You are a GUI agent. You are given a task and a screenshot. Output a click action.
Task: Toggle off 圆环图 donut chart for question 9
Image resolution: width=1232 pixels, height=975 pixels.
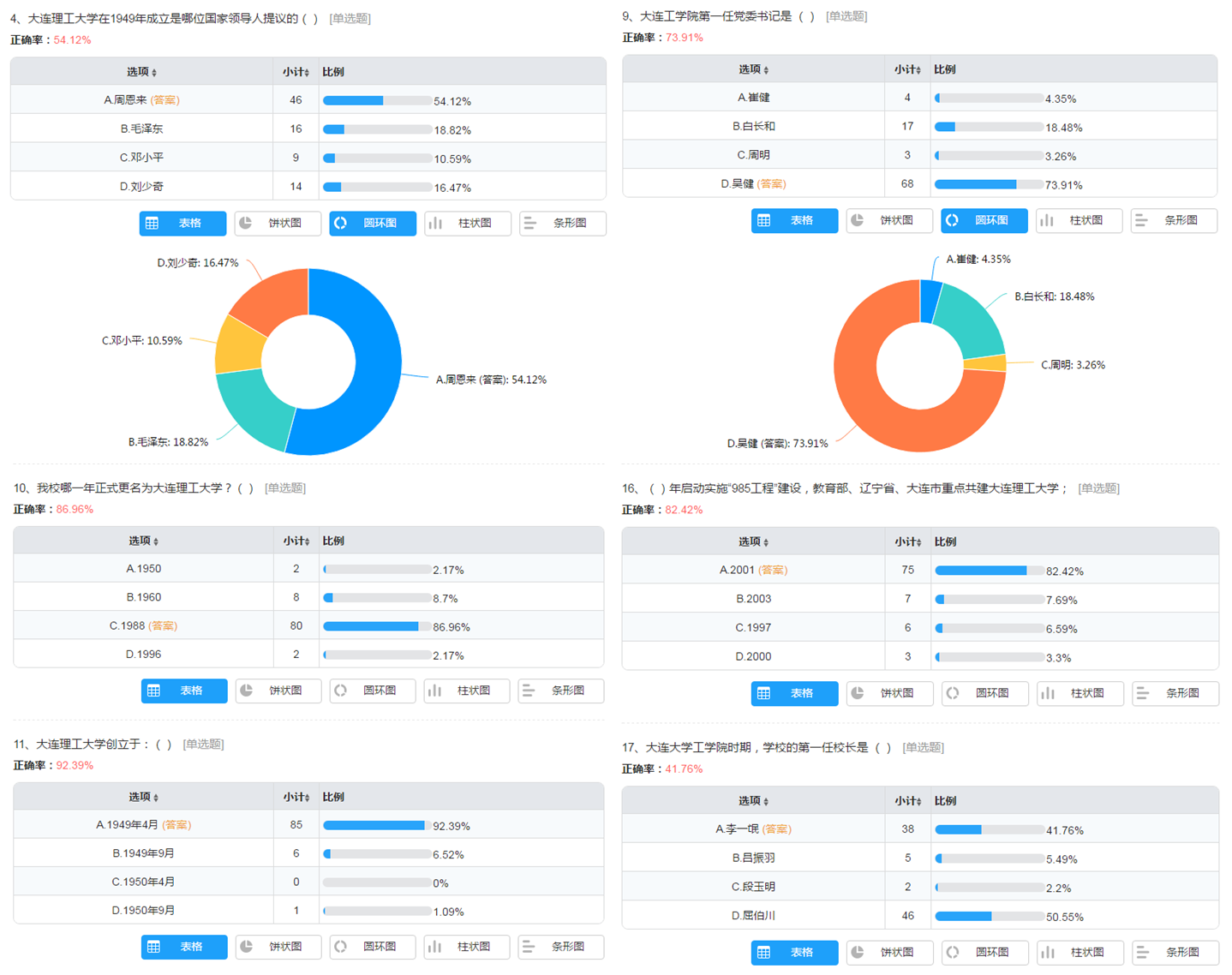click(984, 220)
